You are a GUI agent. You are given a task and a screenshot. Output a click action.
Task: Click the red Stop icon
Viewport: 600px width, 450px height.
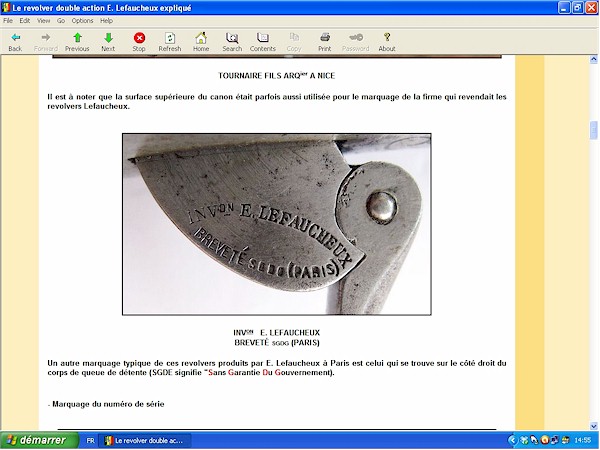[139, 38]
